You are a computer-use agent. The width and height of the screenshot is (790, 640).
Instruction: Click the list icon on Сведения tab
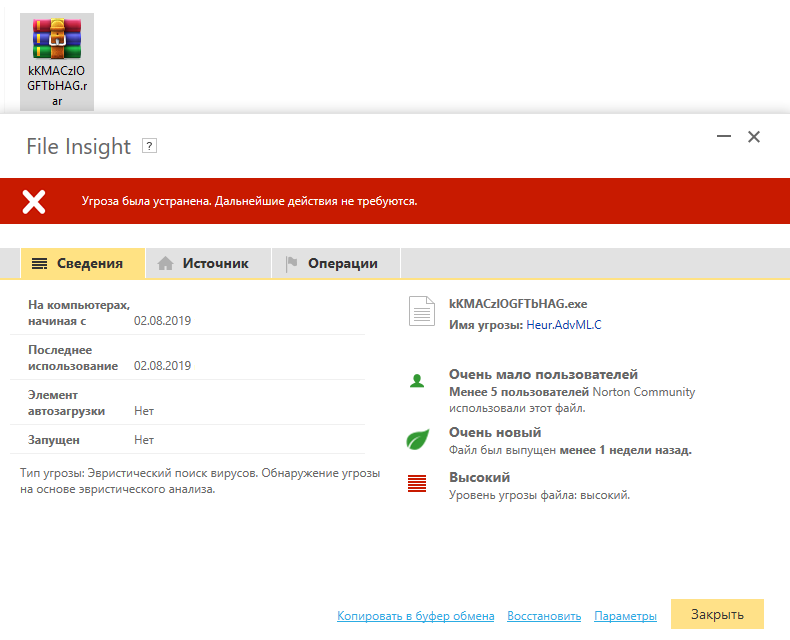pyautogui.click(x=39, y=263)
